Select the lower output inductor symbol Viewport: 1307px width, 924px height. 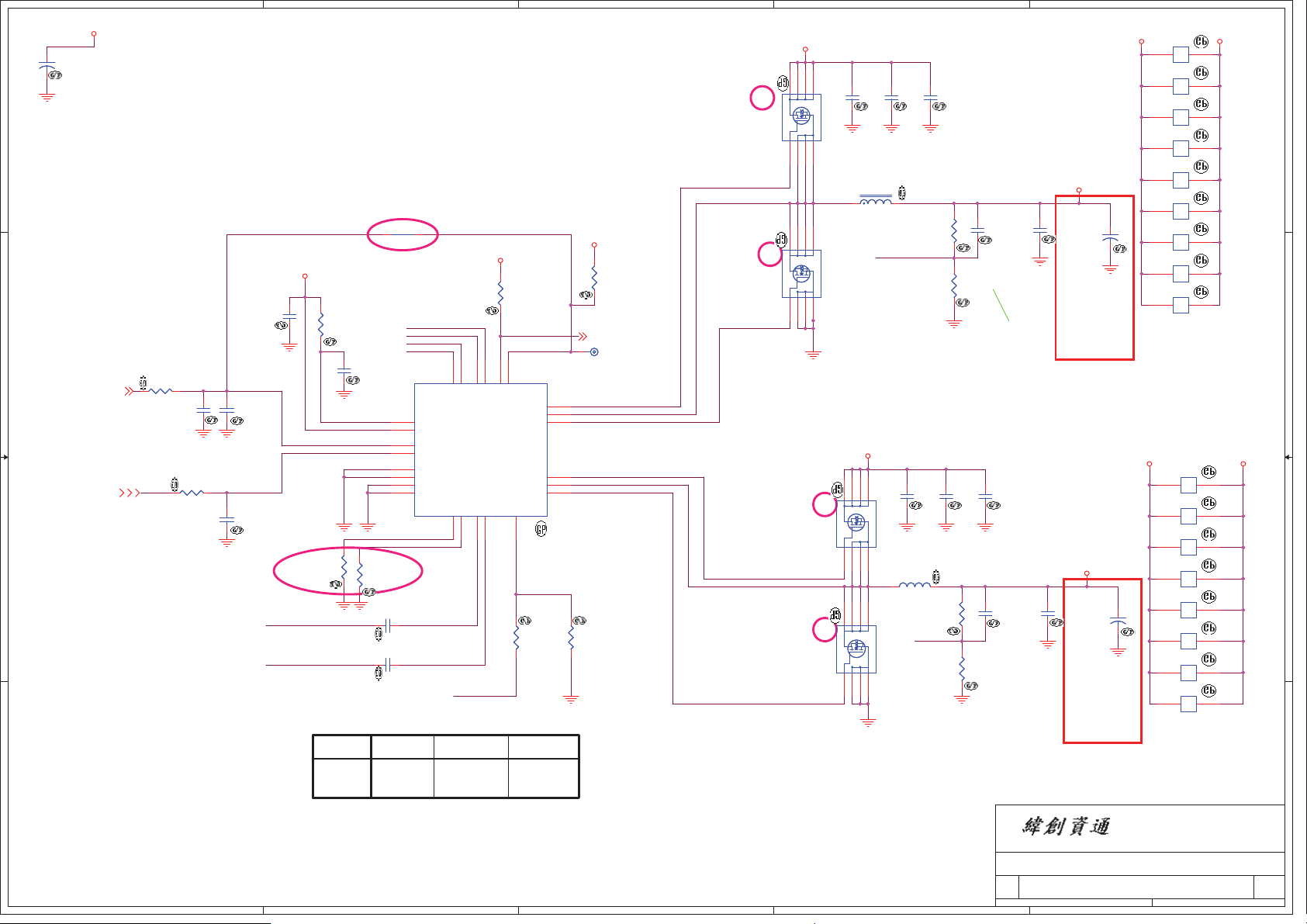[915, 584]
